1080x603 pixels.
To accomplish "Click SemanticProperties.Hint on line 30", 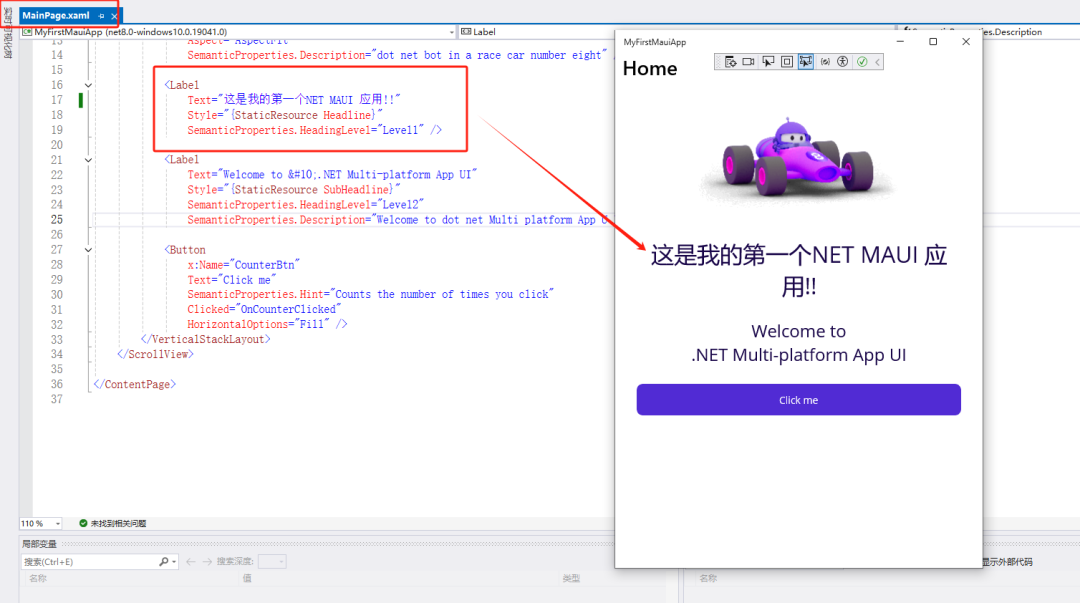I will (371, 294).
